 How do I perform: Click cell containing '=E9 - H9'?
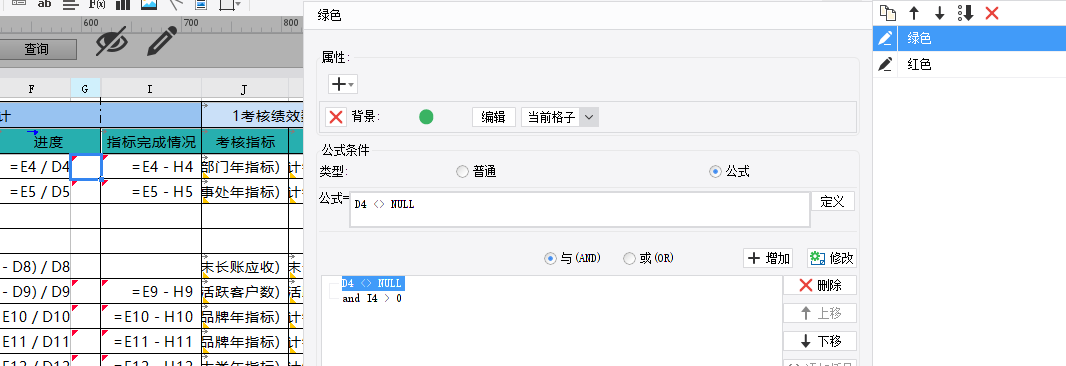[x=151, y=291]
